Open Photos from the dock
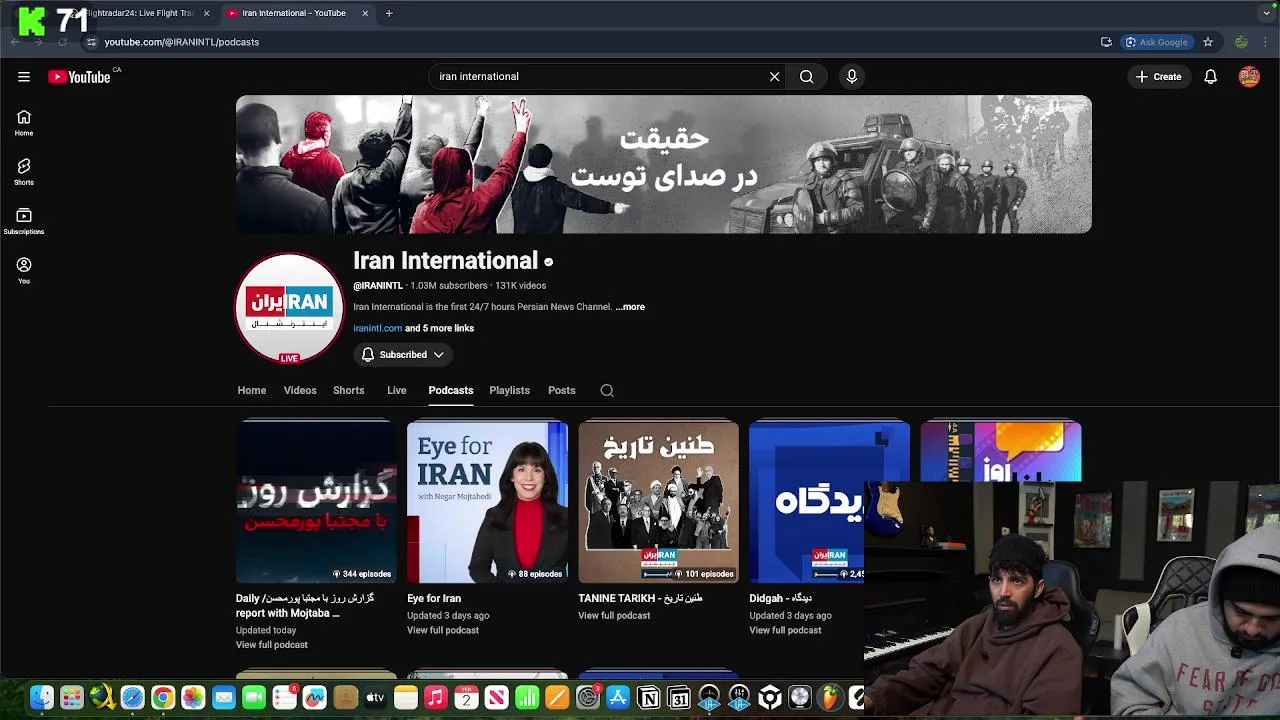This screenshot has height=720, width=1280. tap(193, 698)
